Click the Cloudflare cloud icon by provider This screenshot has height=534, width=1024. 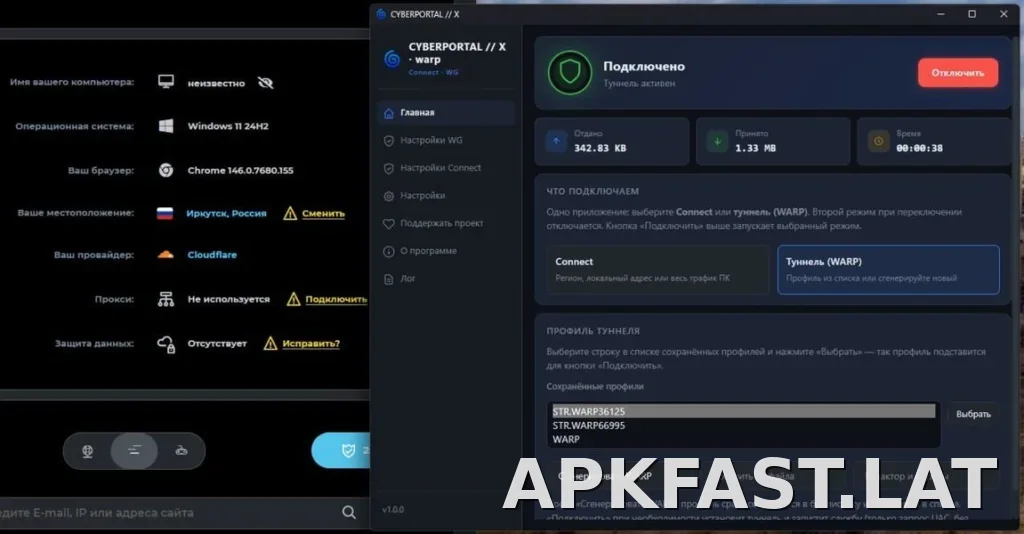[166, 255]
